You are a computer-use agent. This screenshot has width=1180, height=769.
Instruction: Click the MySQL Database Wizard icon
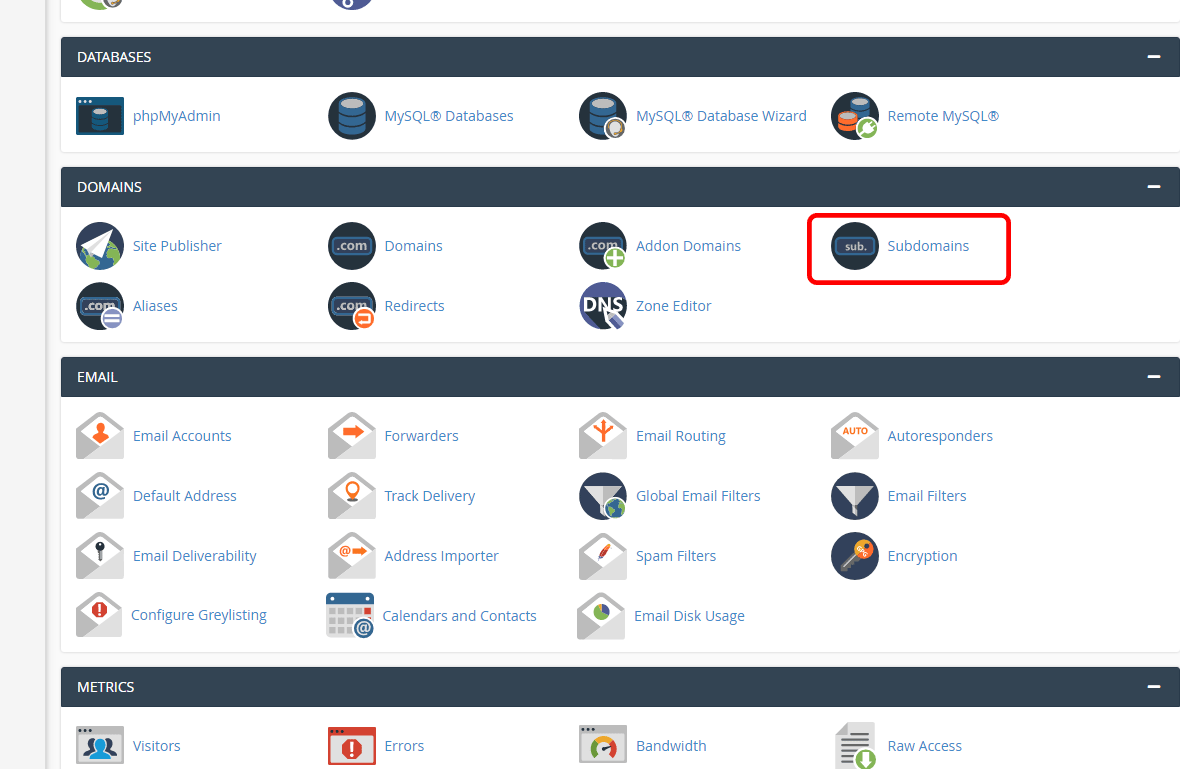click(603, 116)
